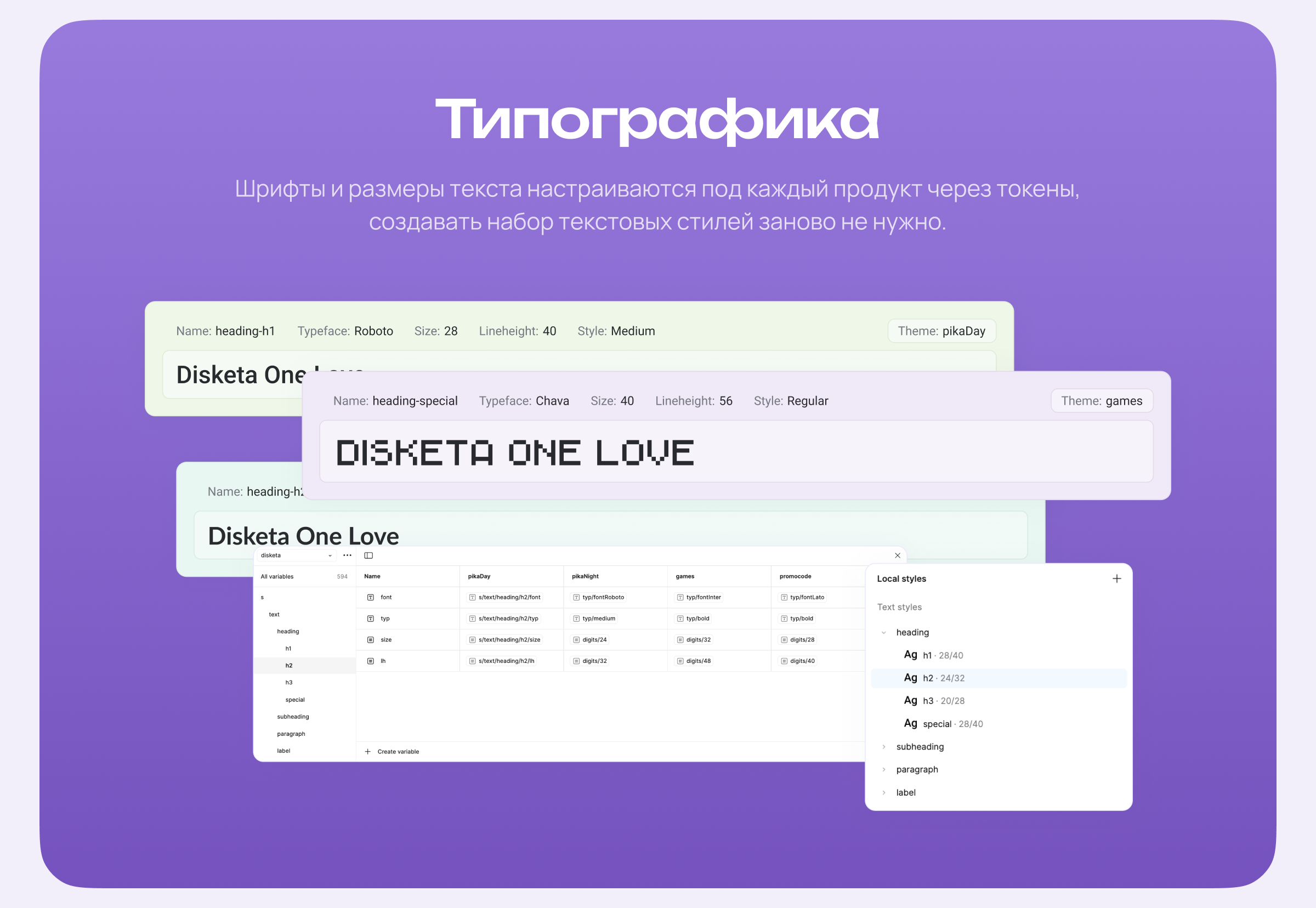Image resolution: width=1316 pixels, height=908 pixels.
Task: Click the plus icon beside Create variable
Action: (x=367, y=752)
